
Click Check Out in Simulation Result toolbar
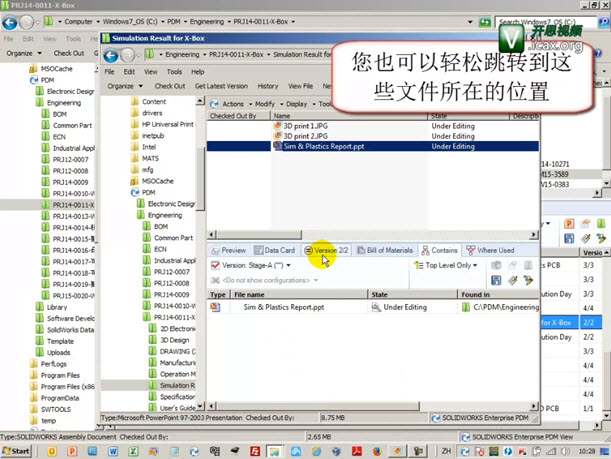[170, 86]
